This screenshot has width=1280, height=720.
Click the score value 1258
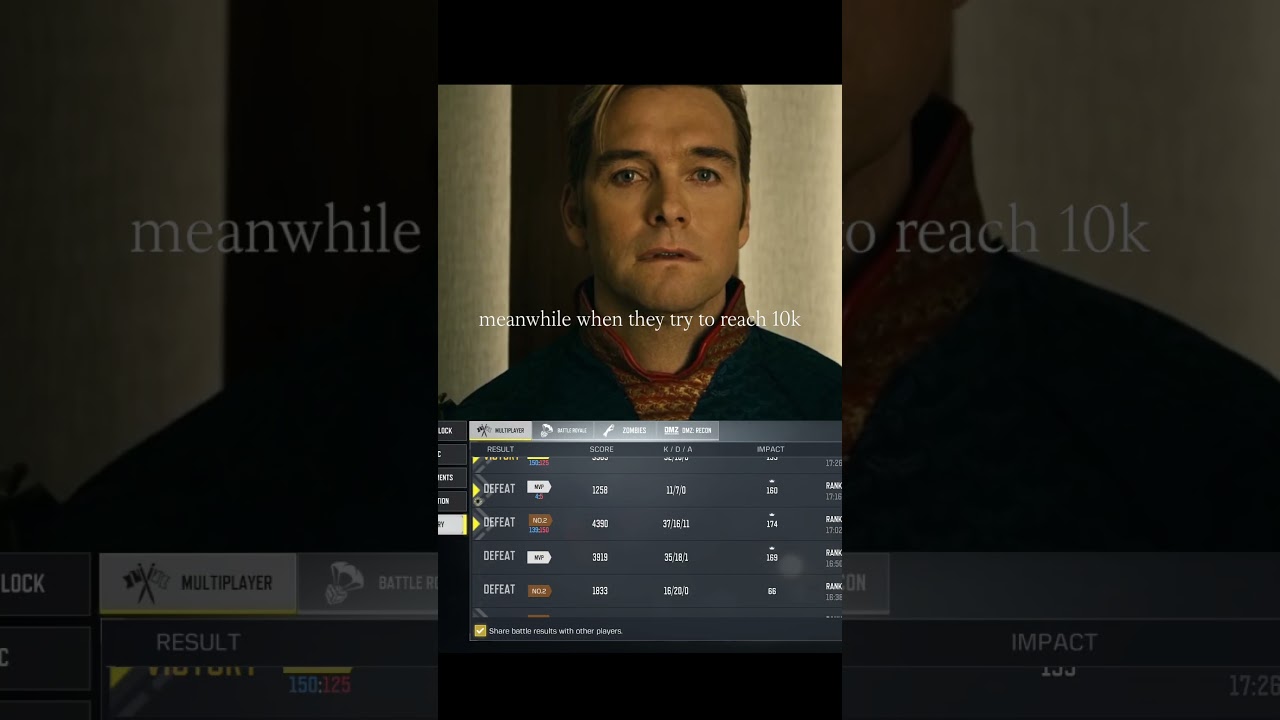click(599, 491)
